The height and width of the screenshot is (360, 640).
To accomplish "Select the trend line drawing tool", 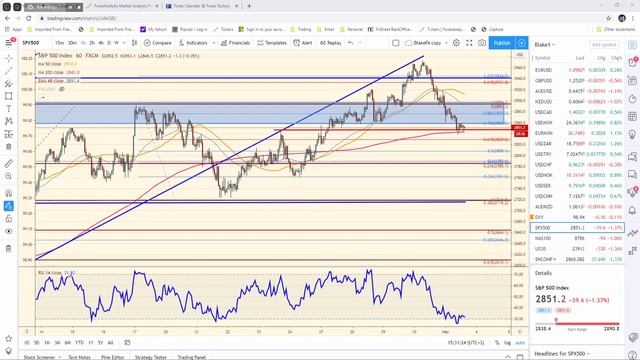I will [x=9, y=71].
